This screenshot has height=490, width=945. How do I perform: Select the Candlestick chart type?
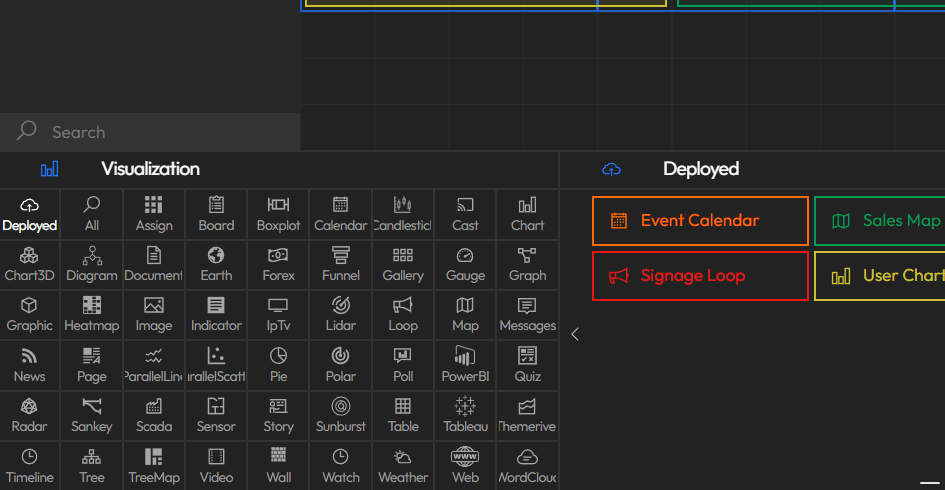[x=403, y=215]
